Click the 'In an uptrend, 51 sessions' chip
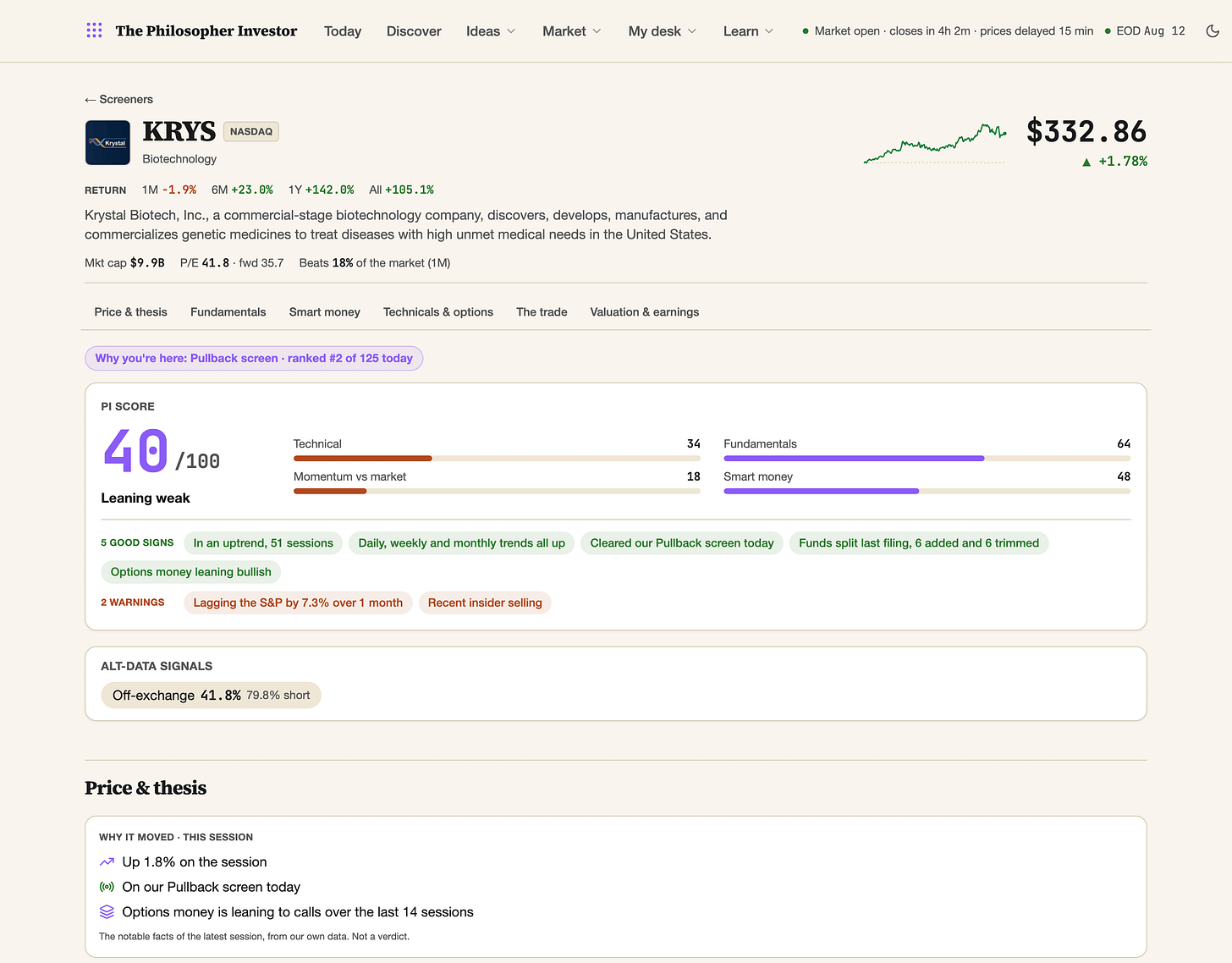1232x963 pixels. pos(263,543)
